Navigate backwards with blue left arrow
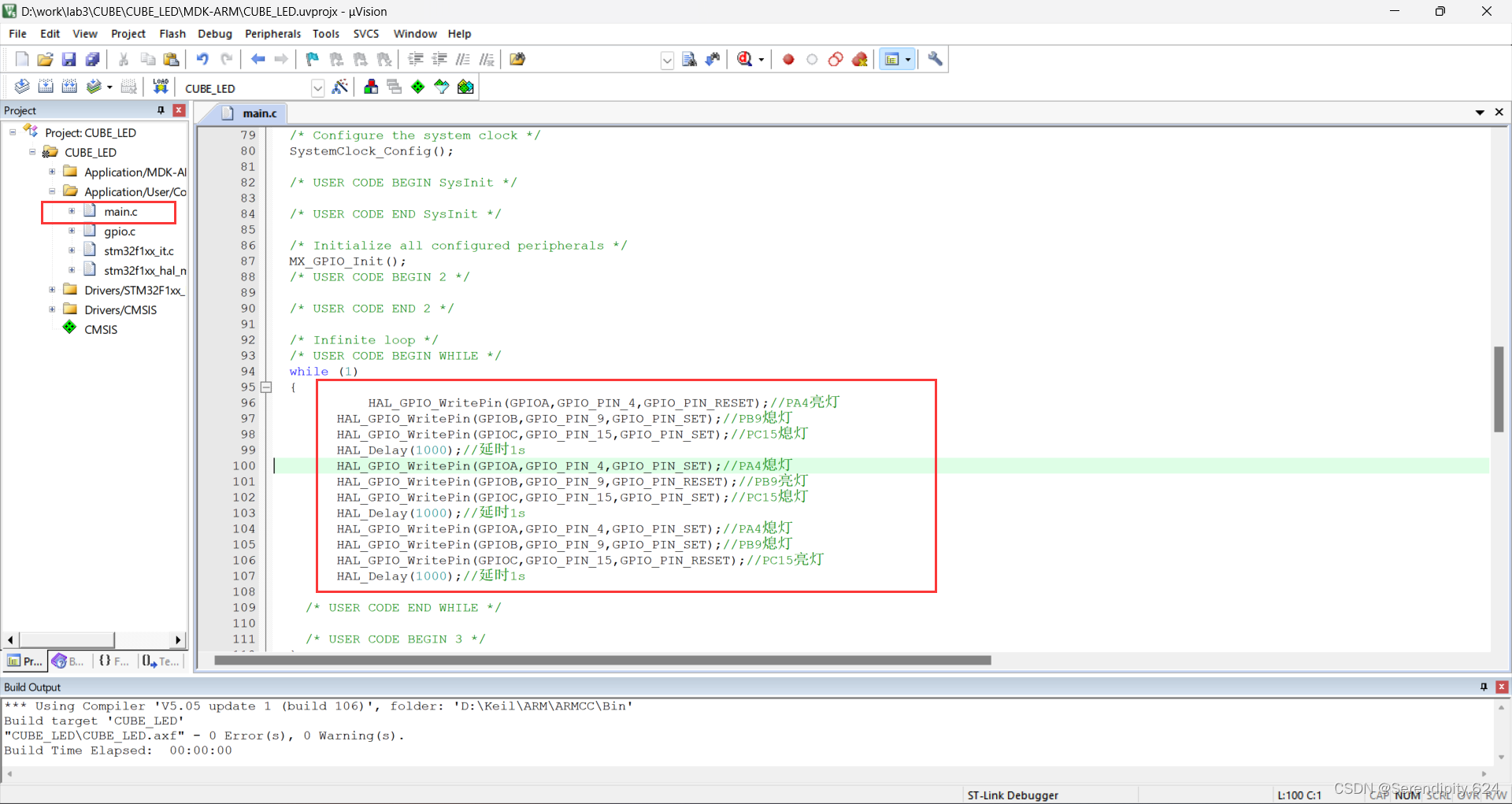 click(x=258, y=59)
